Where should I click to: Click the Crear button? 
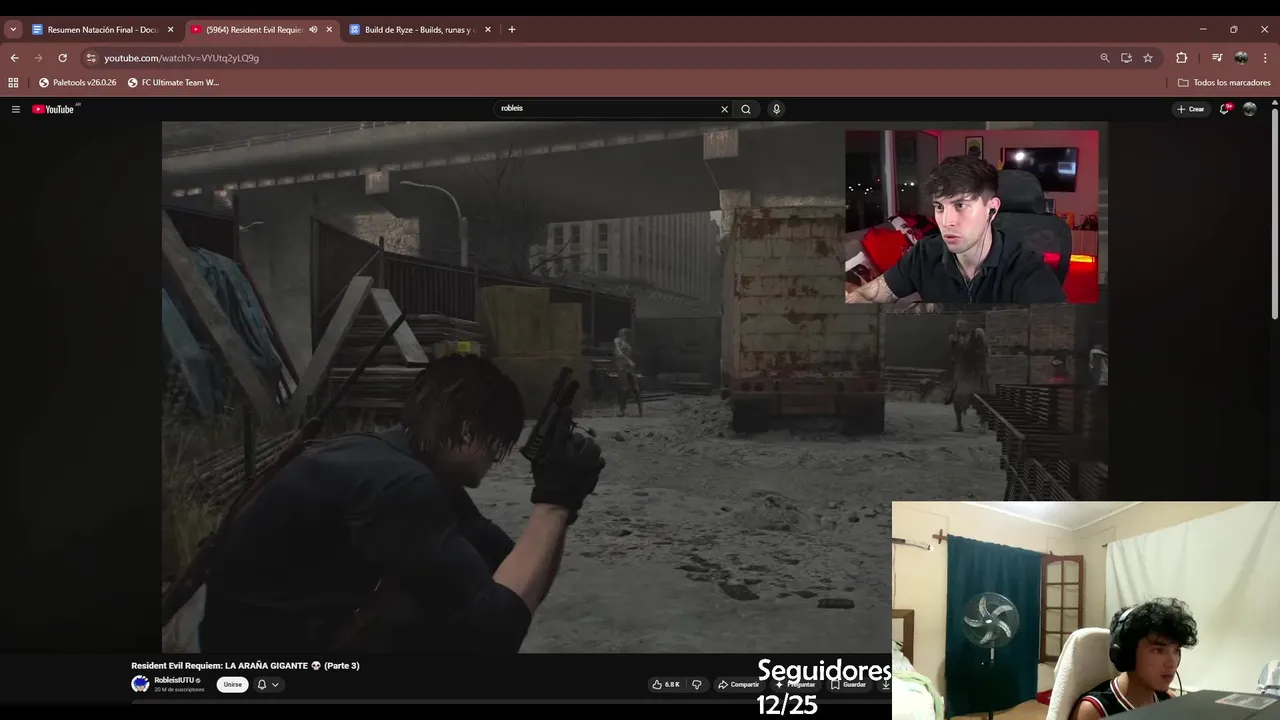point(1190,109)
